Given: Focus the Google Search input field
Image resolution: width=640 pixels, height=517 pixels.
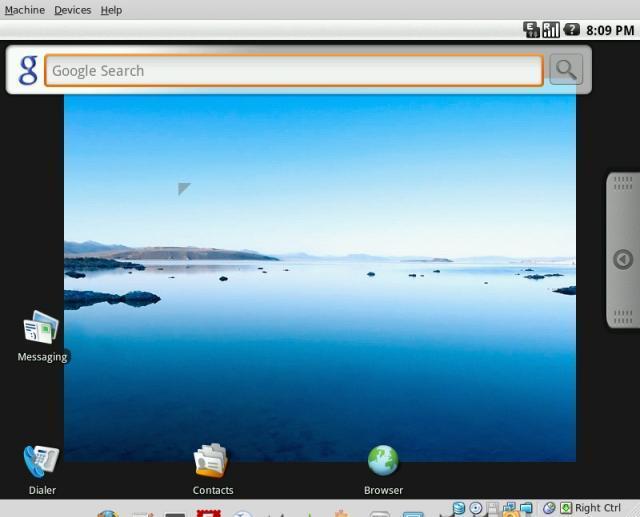Looking at the screenshot, I should [294, 71].
